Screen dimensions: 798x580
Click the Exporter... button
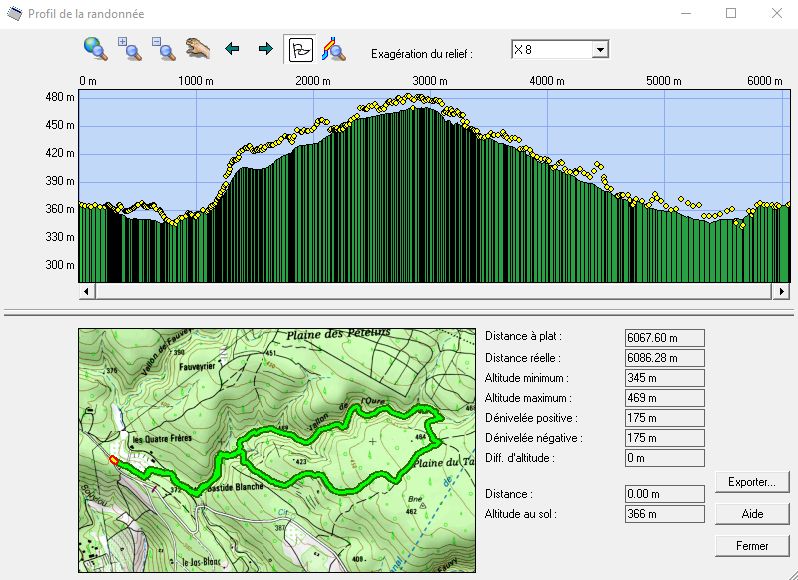pyautogui.click(x=752, y=482)
